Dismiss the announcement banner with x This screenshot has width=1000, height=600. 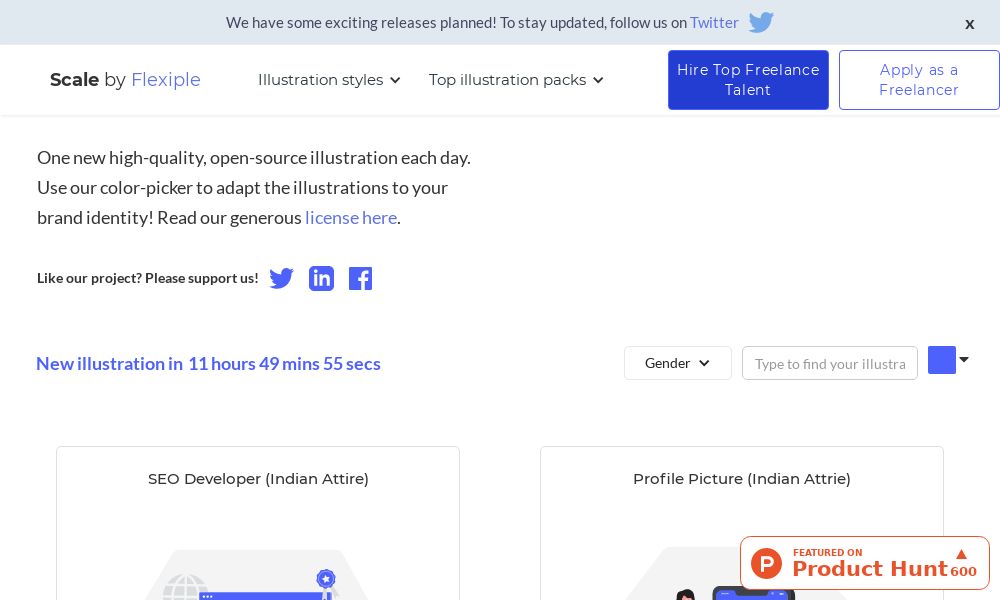[969, 24]
